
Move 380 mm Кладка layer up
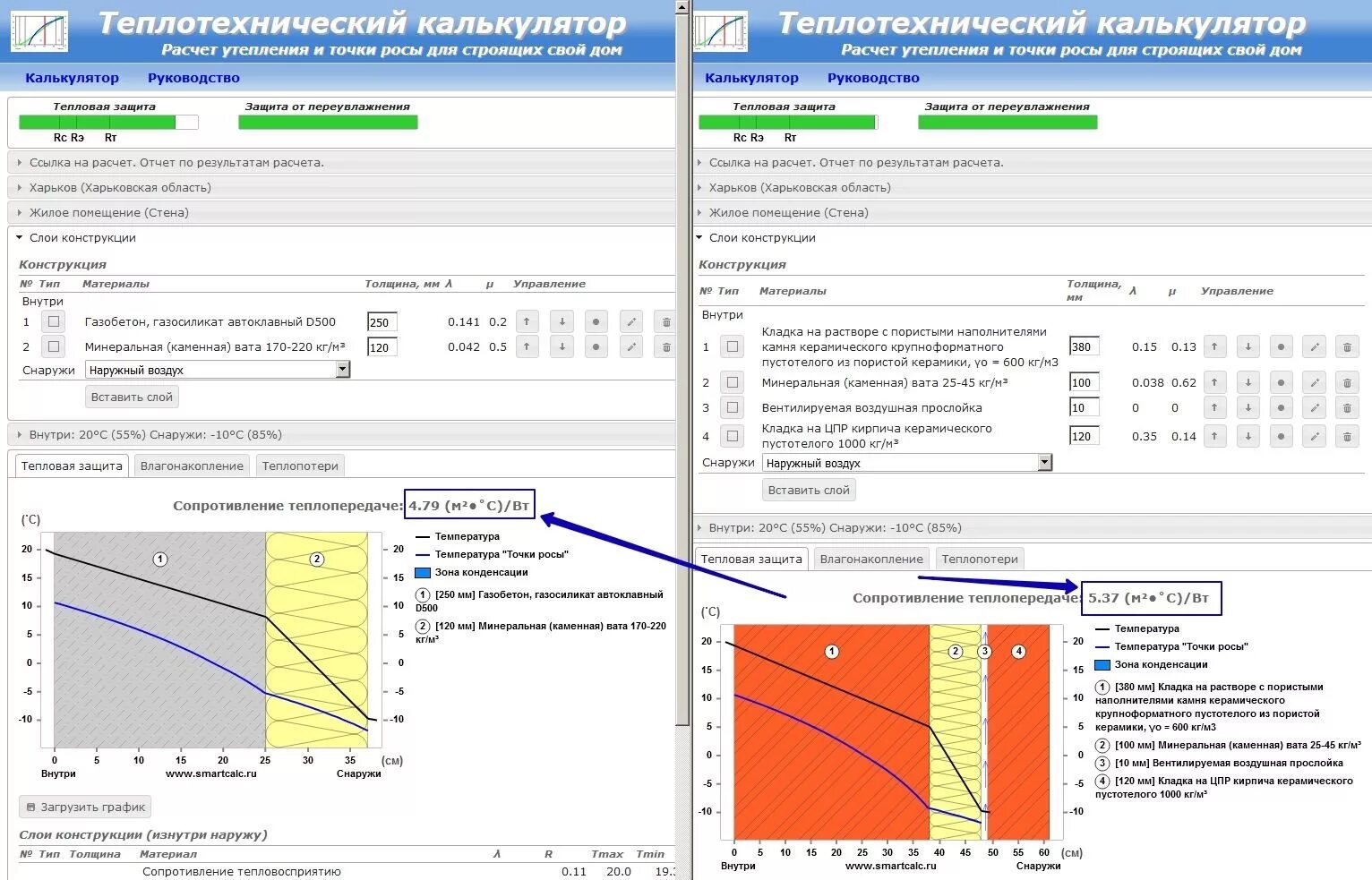pos(1214,346)
